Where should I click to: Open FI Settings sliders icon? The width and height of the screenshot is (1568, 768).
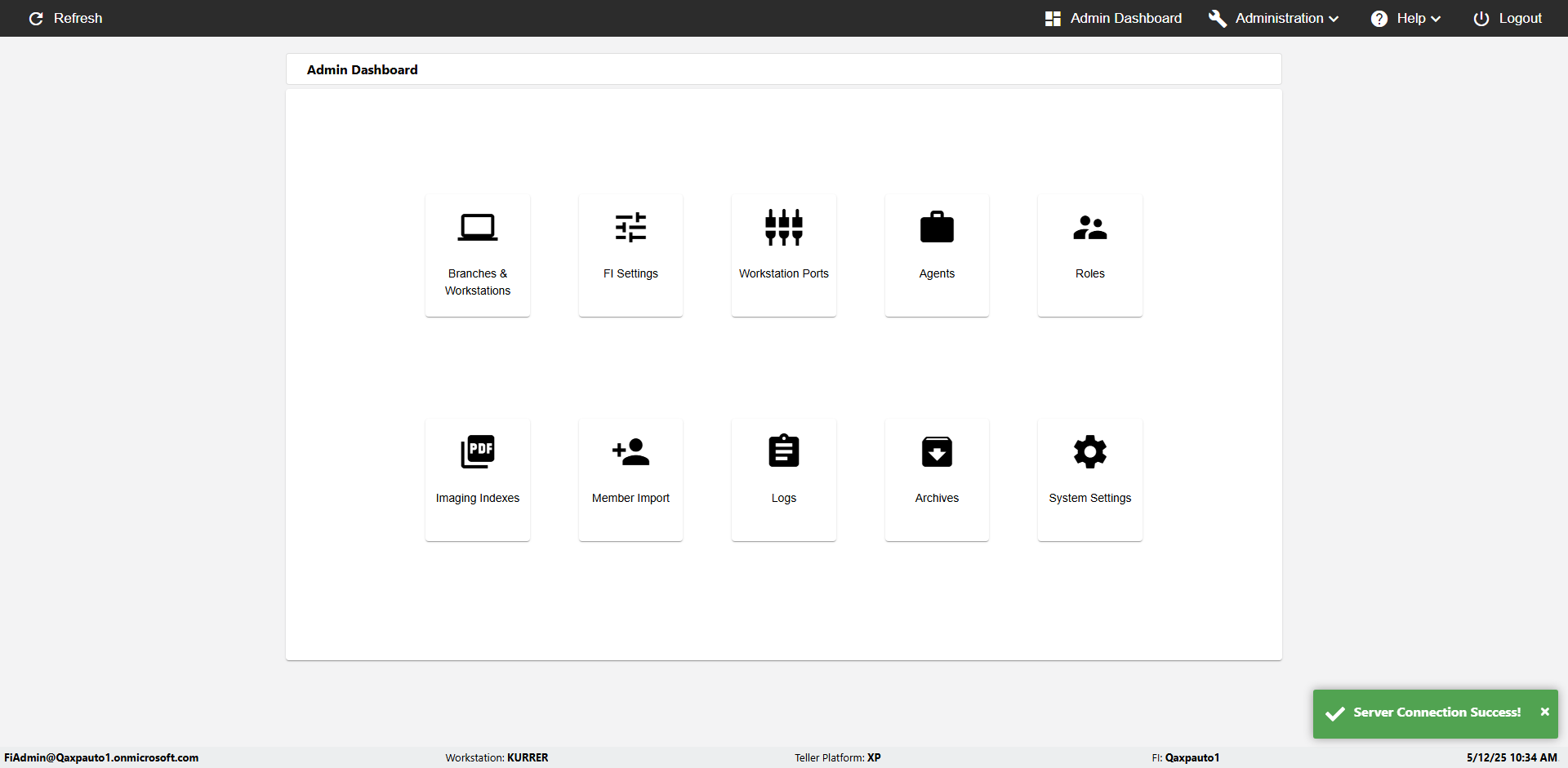pos(630,228)
